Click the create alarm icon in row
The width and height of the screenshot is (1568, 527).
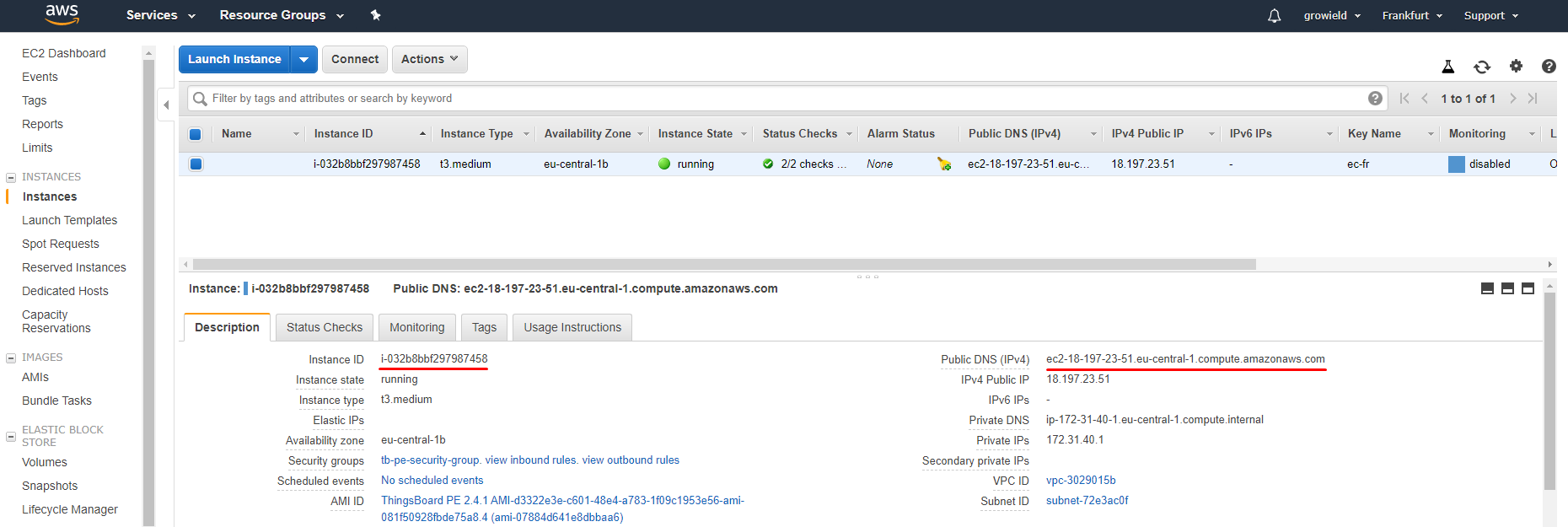pos(944,164)
